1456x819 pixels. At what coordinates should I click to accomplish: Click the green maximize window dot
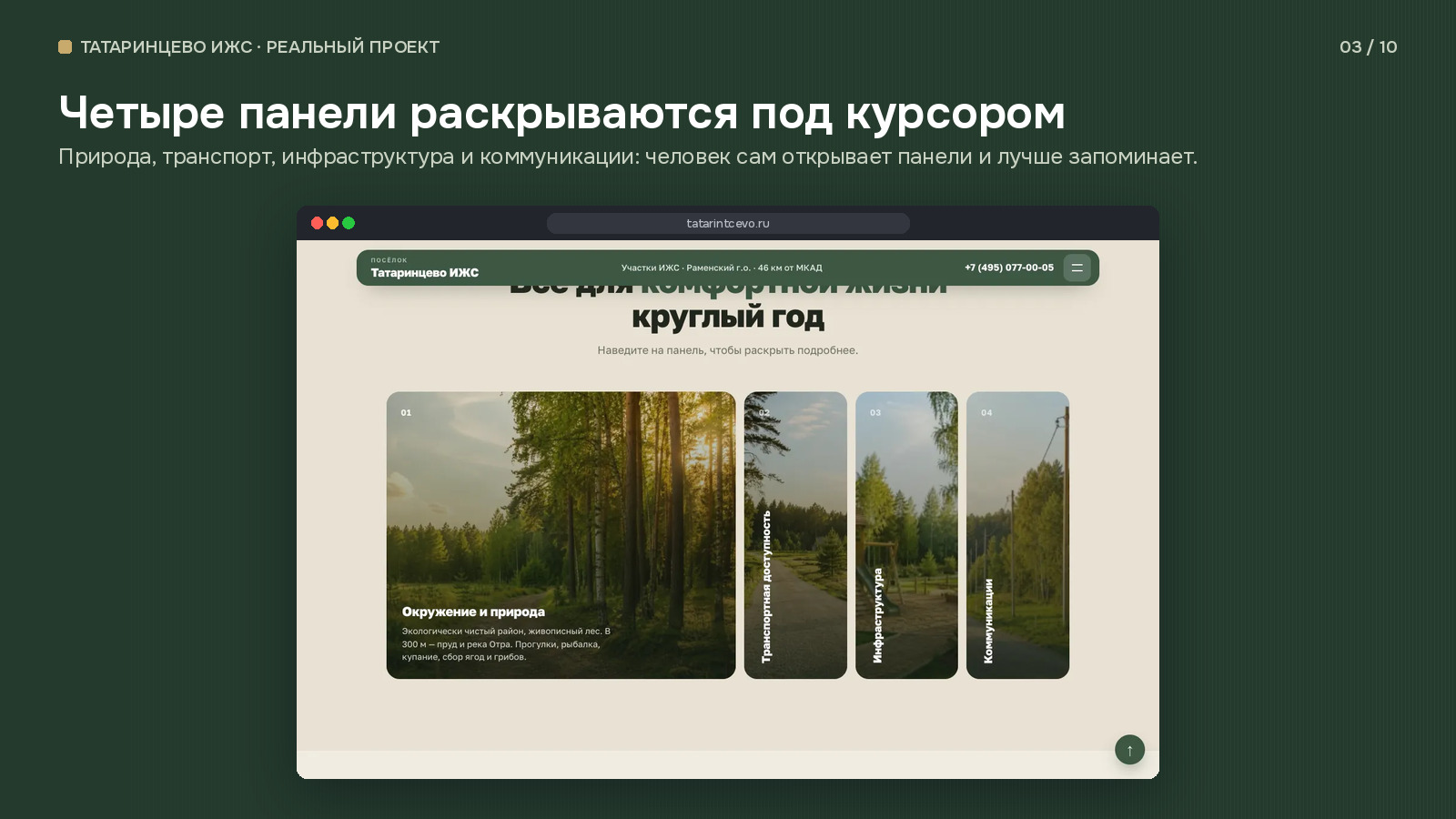[349, 223]
